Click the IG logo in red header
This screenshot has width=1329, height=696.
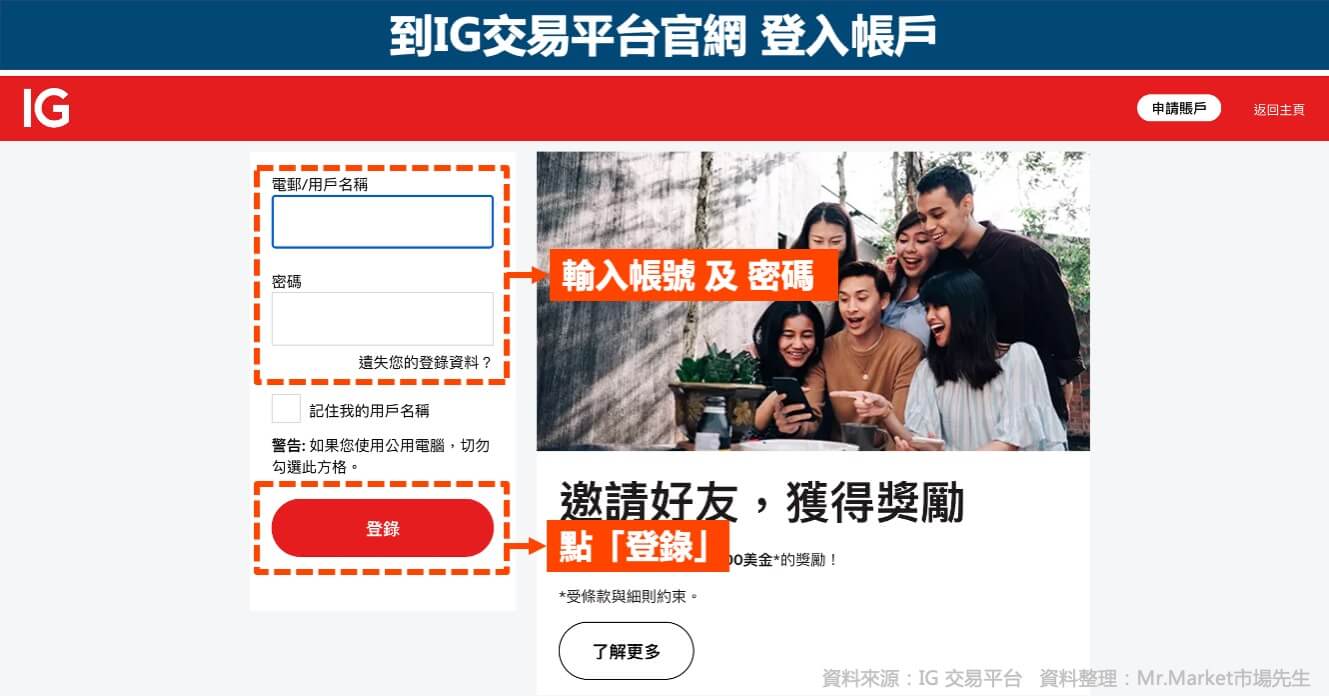click(x=47, y=108)
